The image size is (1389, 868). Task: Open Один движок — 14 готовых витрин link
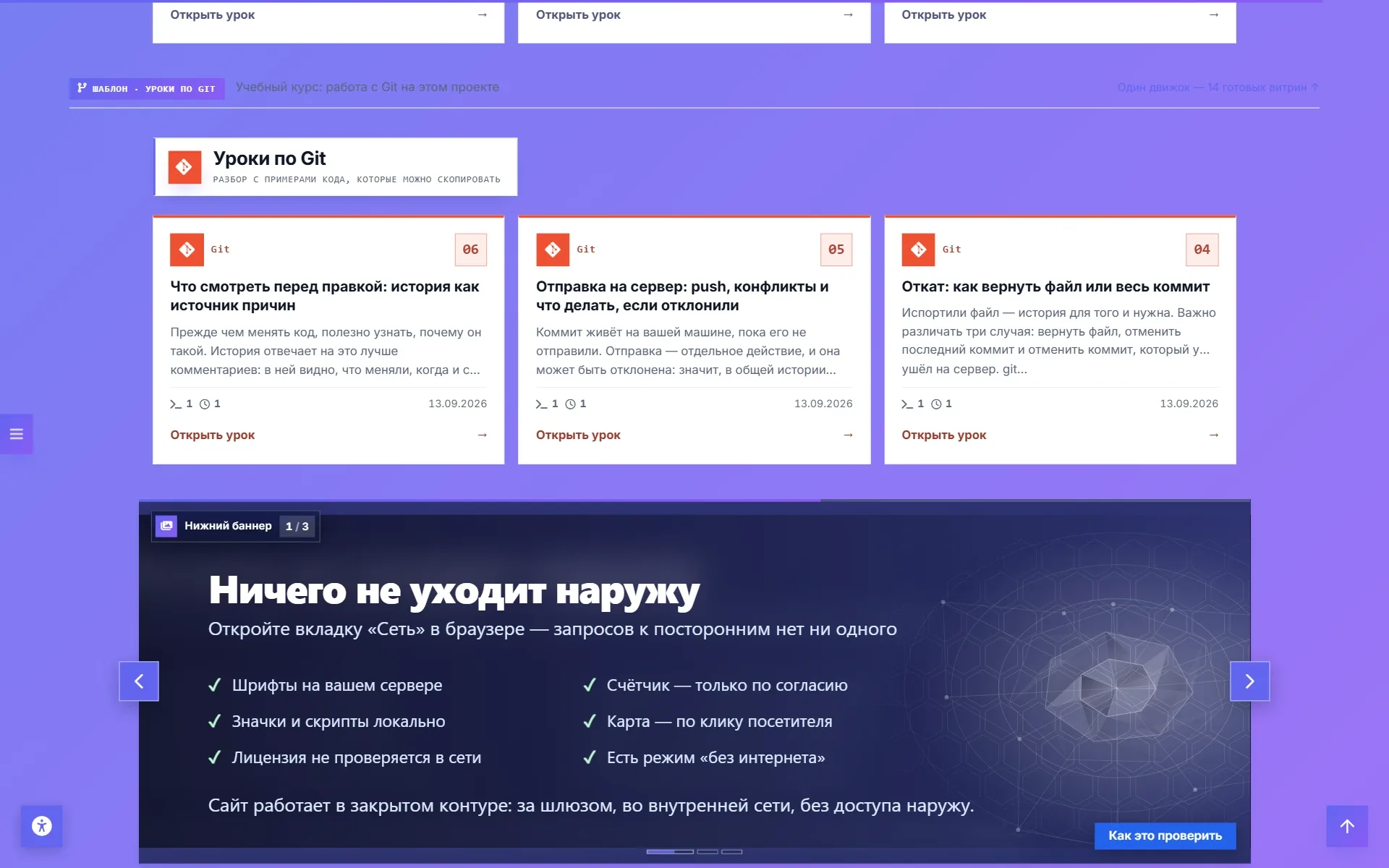[x=1218, y=88]
